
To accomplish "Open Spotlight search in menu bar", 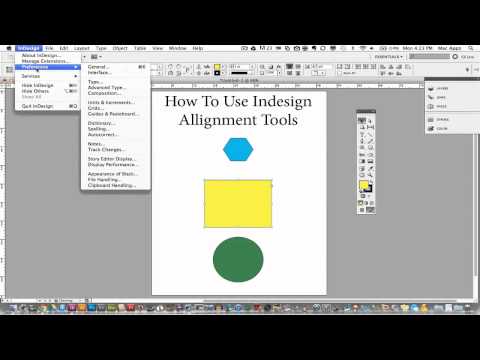I will tap(471, 48).
